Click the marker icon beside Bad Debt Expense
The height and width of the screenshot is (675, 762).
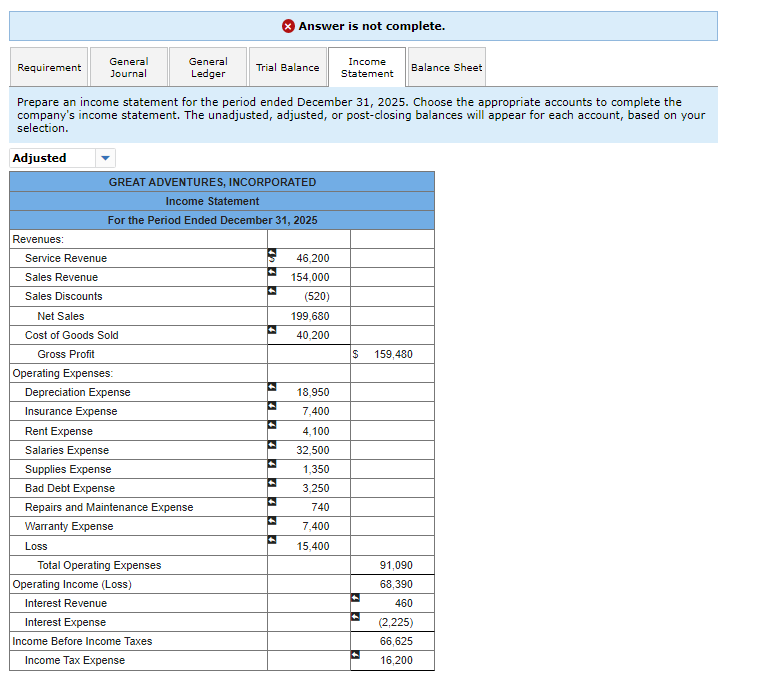click(x=272, y=483)
